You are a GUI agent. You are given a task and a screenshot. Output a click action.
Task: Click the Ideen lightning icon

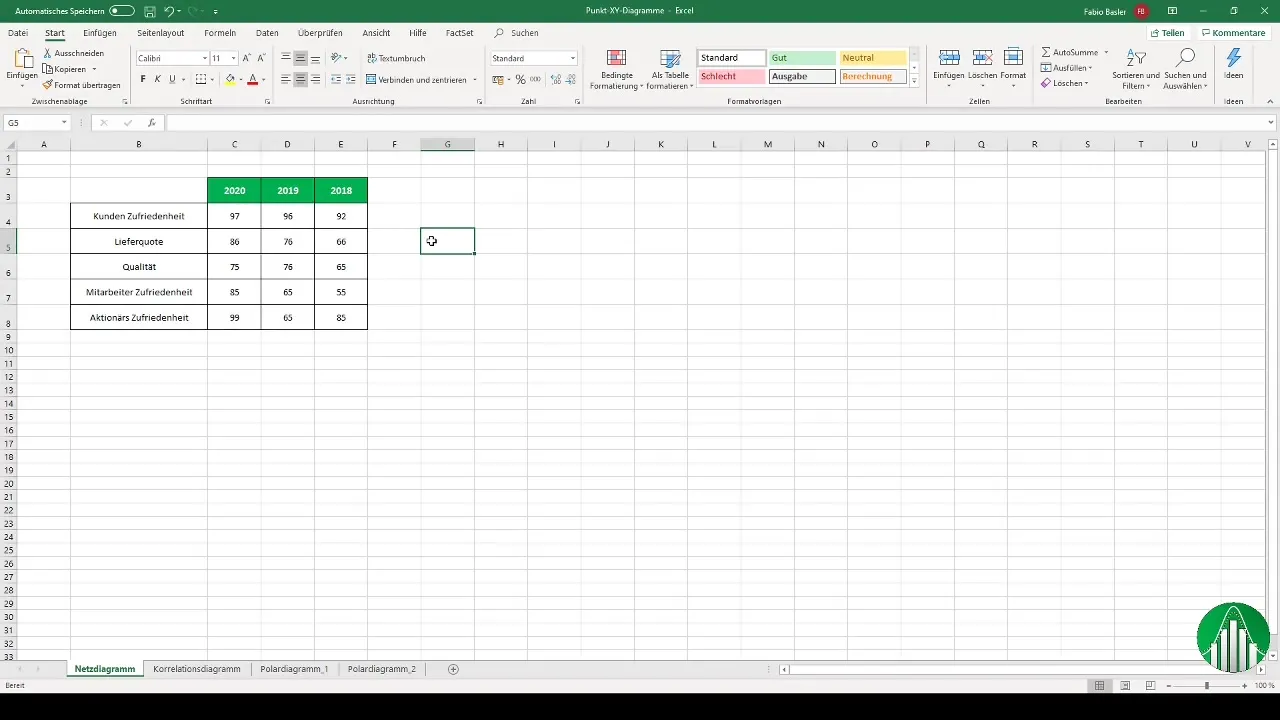coord(1234,59)
